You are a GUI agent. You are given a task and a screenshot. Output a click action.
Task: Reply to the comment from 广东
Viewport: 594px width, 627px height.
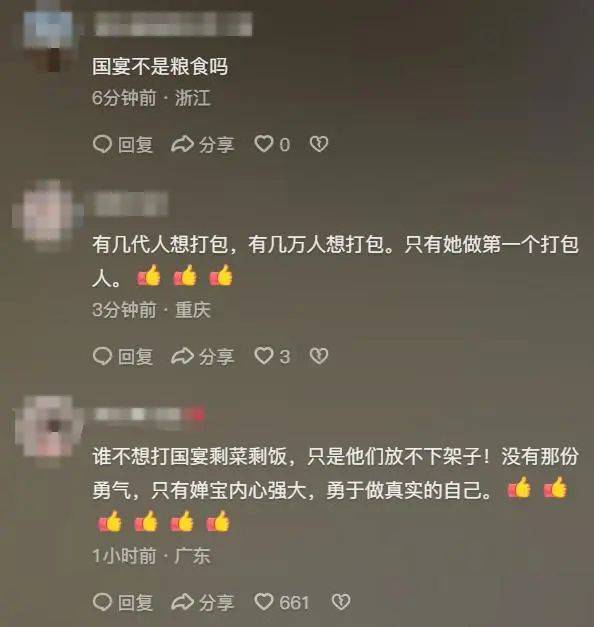click(123, 602)
